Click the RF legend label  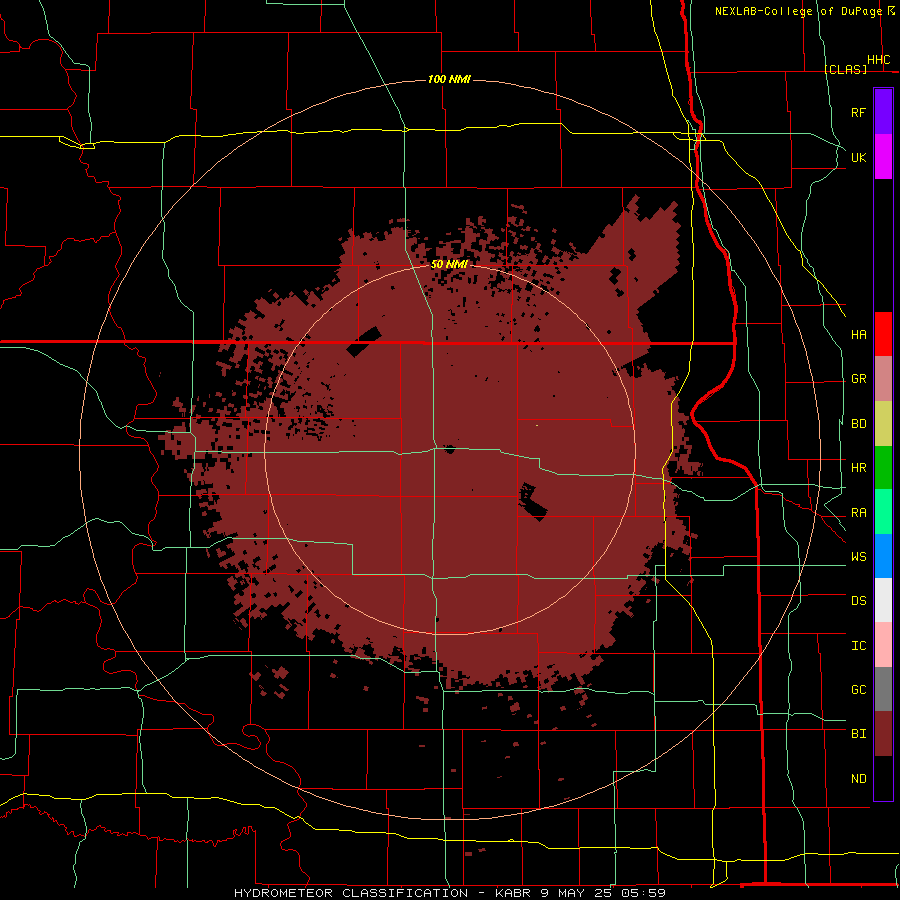pos(858,112)
